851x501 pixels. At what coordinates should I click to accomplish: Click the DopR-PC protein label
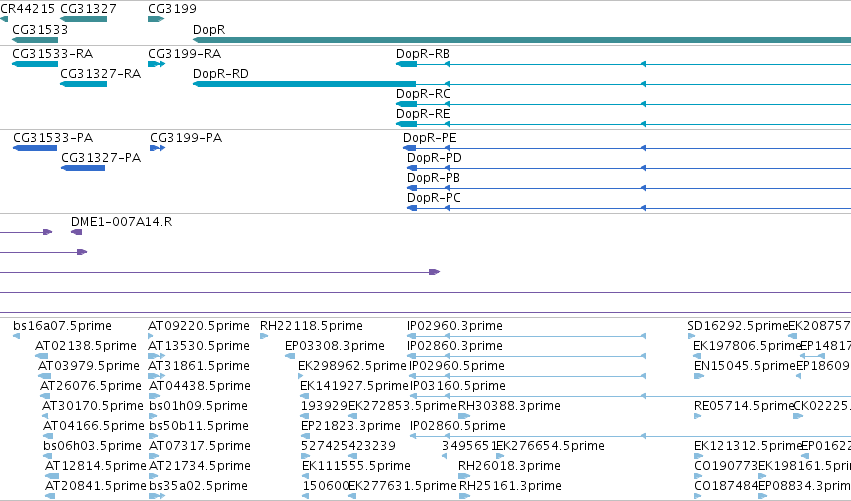(x=434, y=198)
